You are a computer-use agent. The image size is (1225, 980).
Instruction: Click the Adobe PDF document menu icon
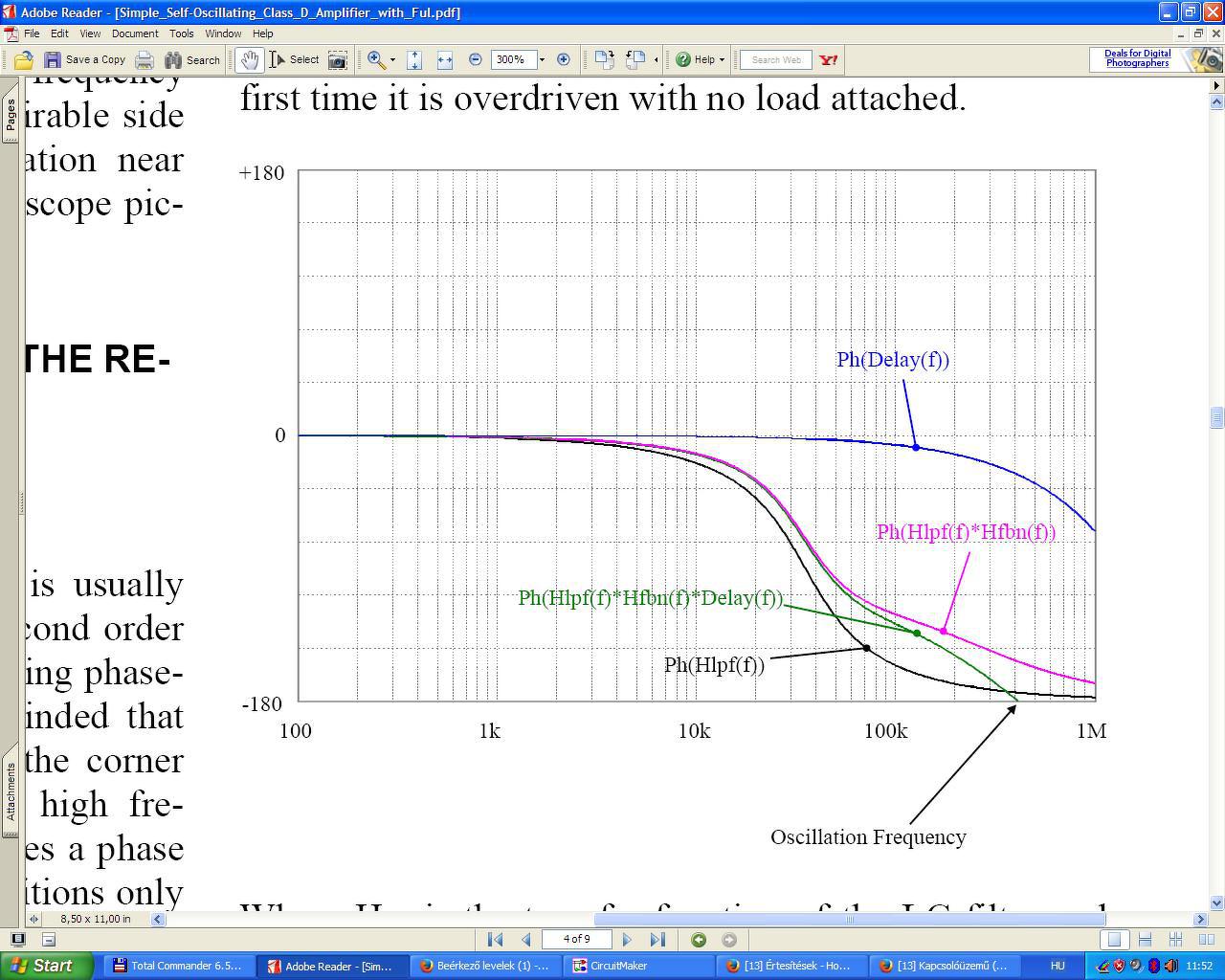click(11, 33)
